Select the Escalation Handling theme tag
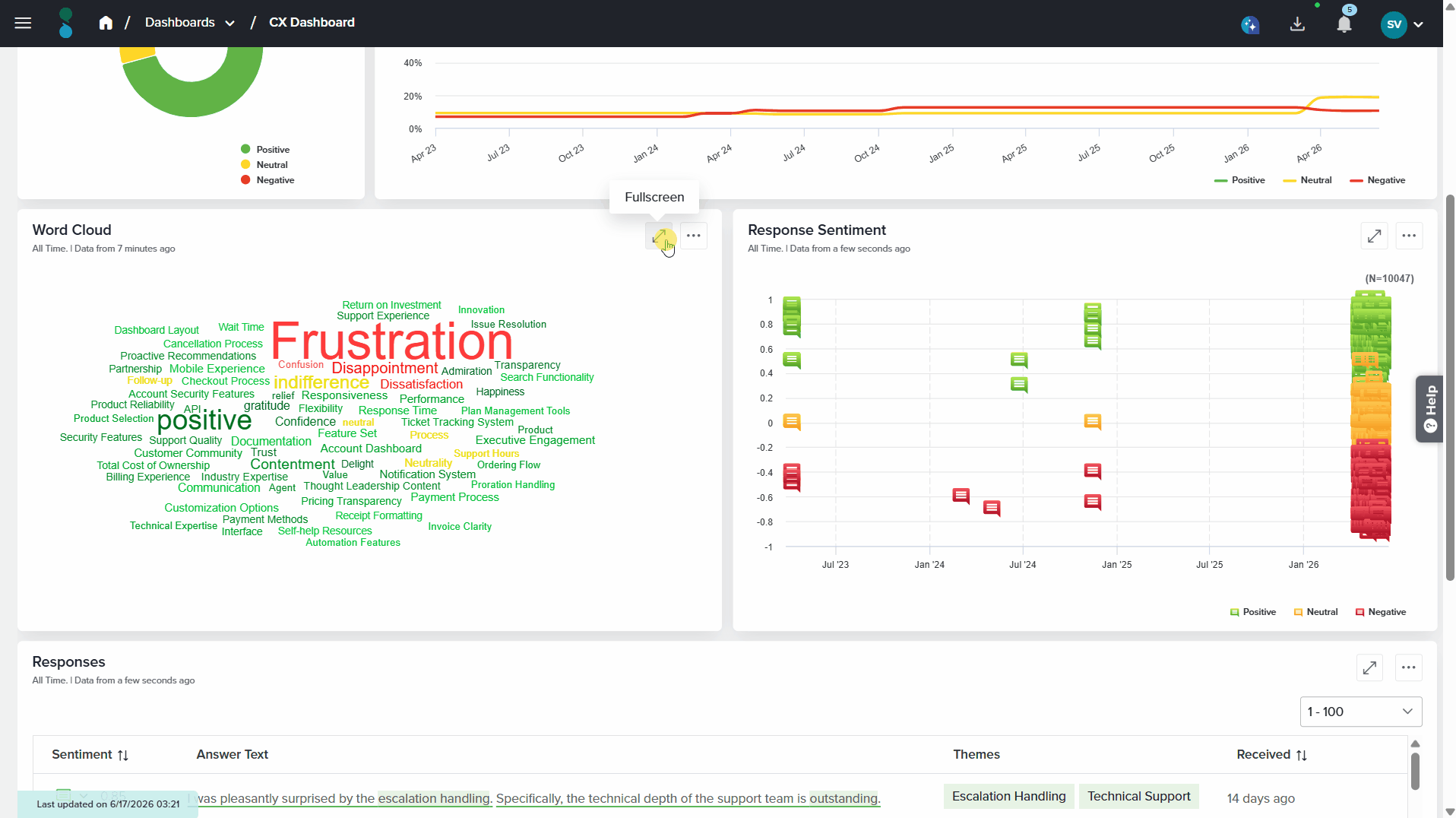Screen dimensions: 1456x818 coord(1008,797)
